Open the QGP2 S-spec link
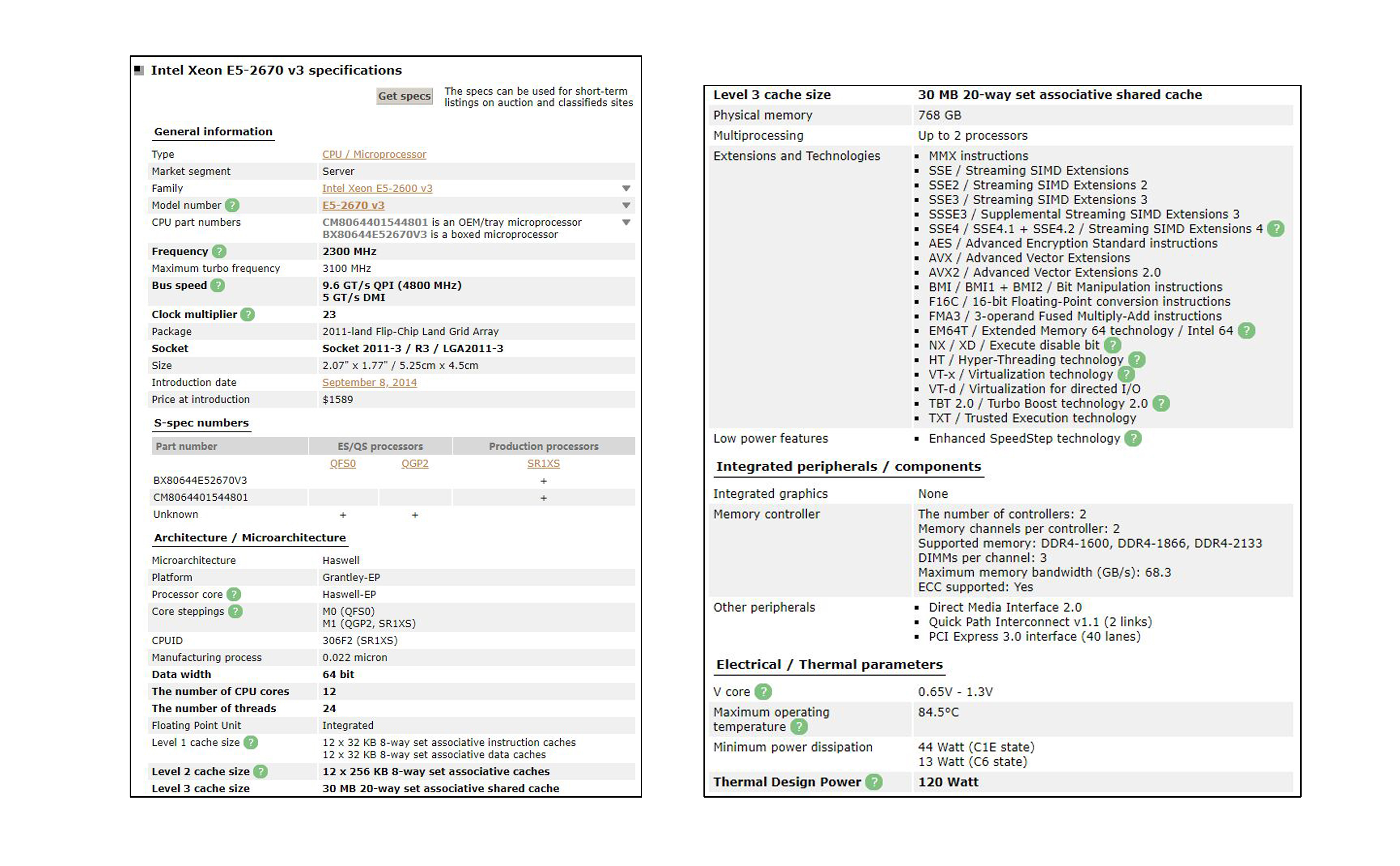Screen dimensions: 1400x866 point(415,463)
